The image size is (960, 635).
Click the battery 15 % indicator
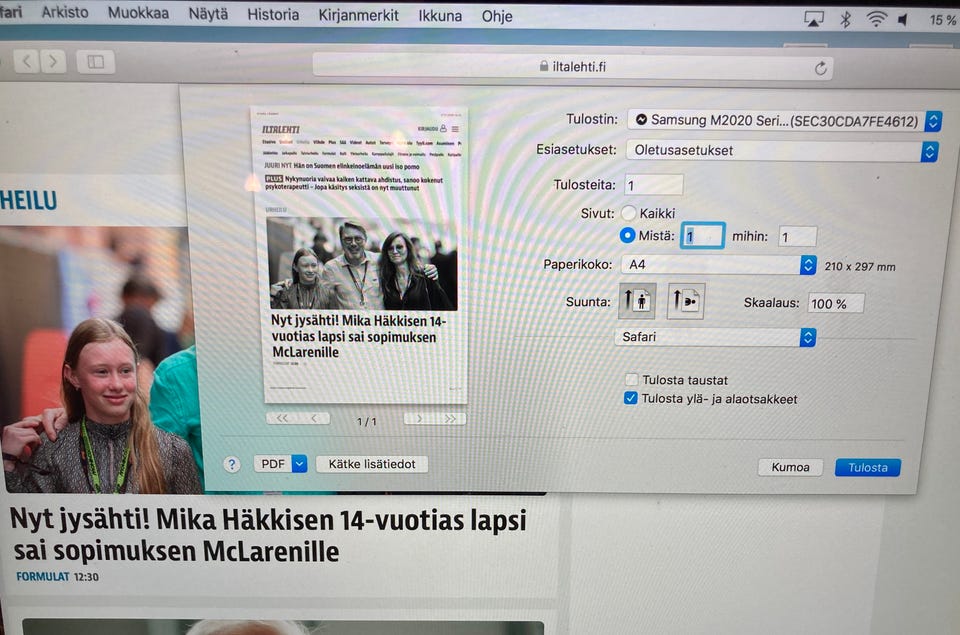pos(942,20)
